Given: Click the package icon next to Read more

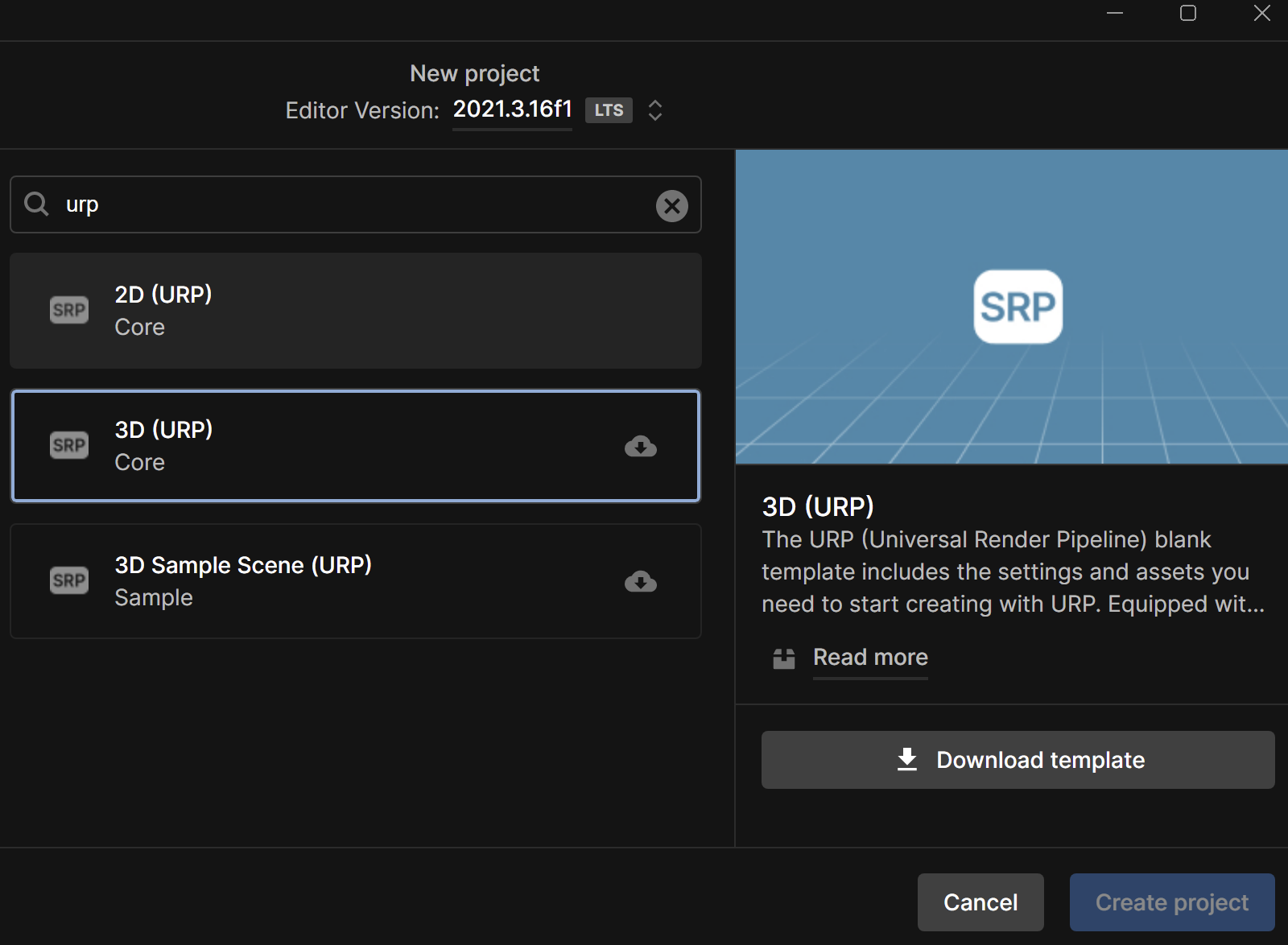Looking at the screenshot, I should (782, 658).
